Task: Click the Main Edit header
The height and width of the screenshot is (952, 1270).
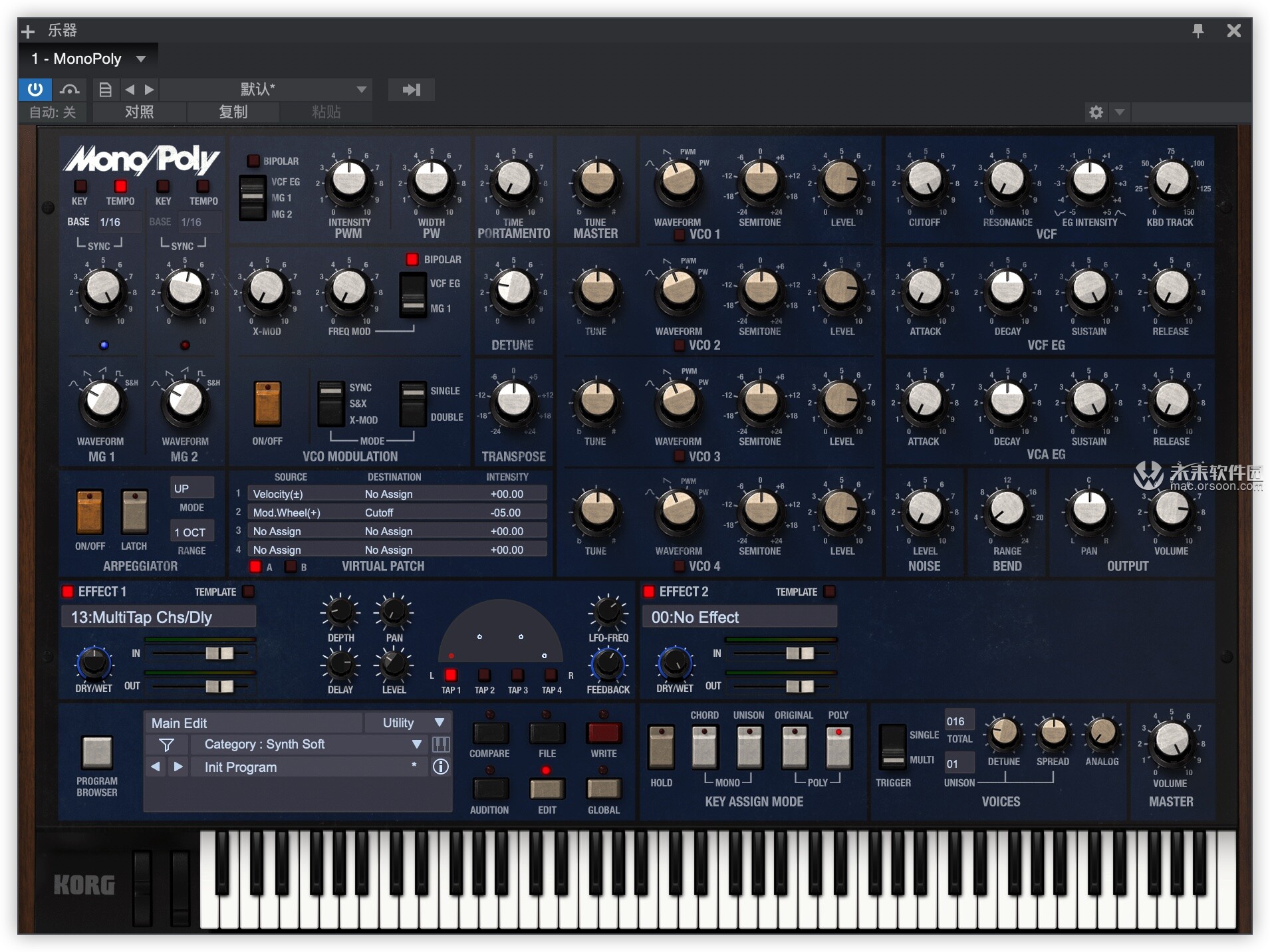Action: (253, 723)
